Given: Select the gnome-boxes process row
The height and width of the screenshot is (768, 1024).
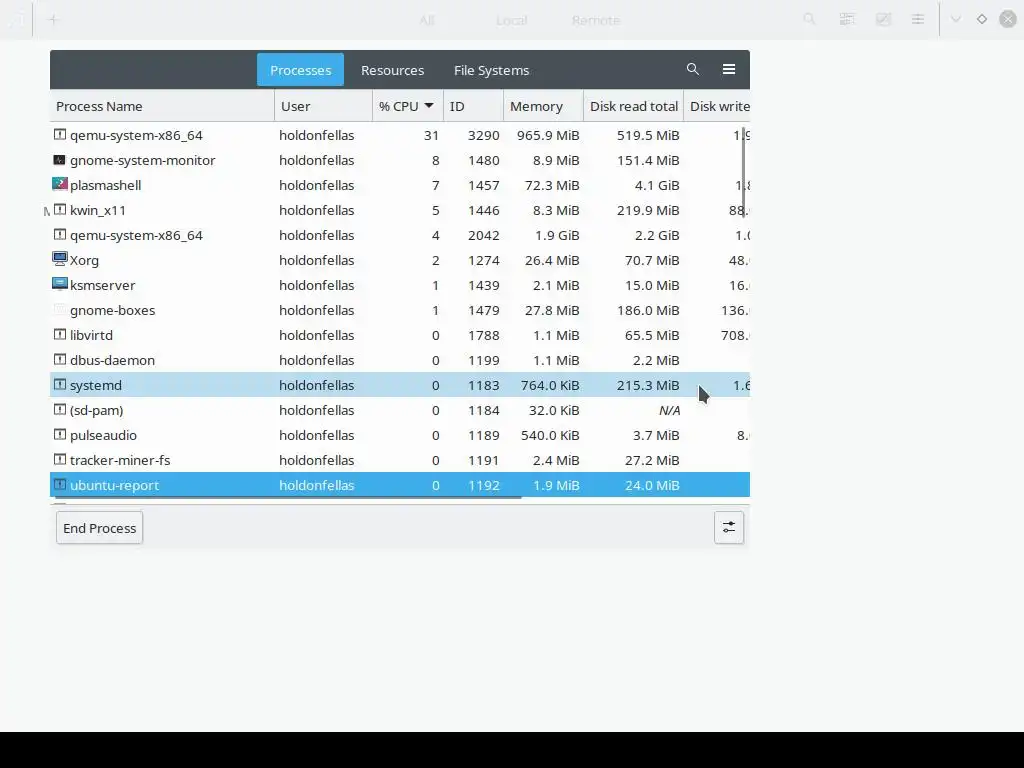Looking at the screenshot, I should click(400, 310).
